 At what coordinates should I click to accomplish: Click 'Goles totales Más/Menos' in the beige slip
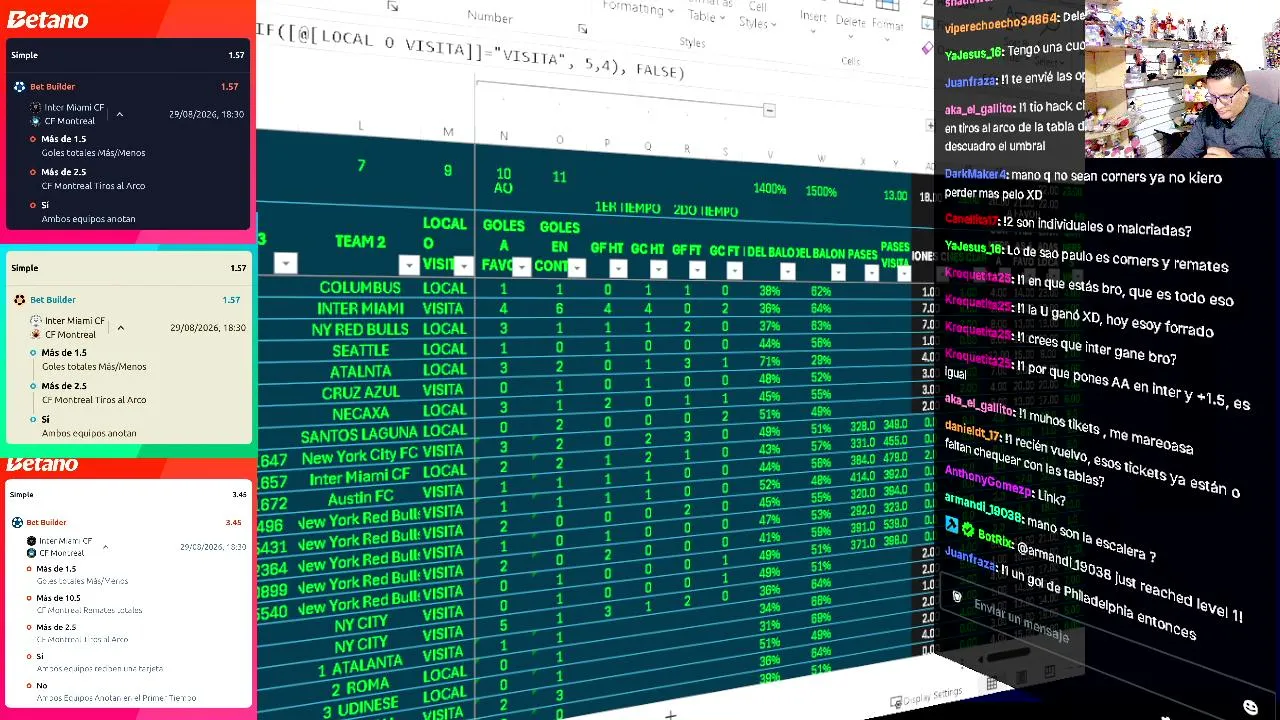[94, 366]
